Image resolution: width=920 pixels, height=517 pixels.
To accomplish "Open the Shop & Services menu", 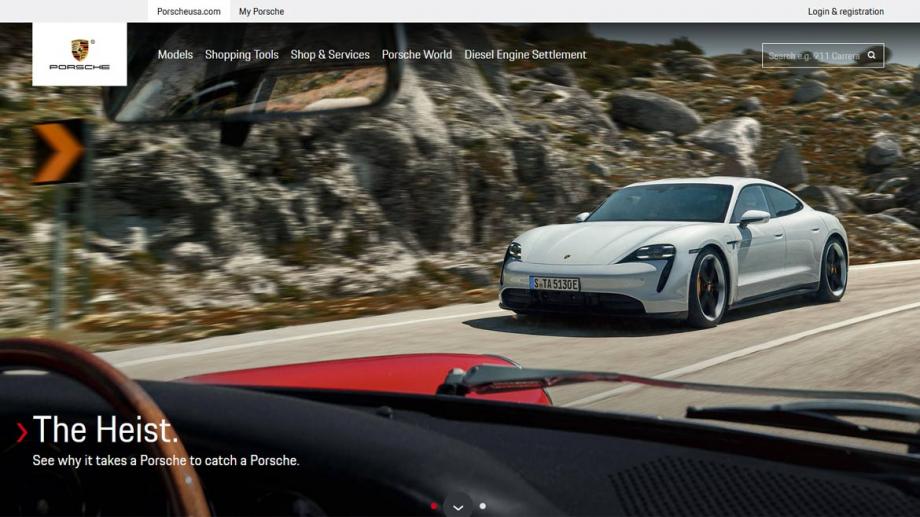I will (330, 55).
